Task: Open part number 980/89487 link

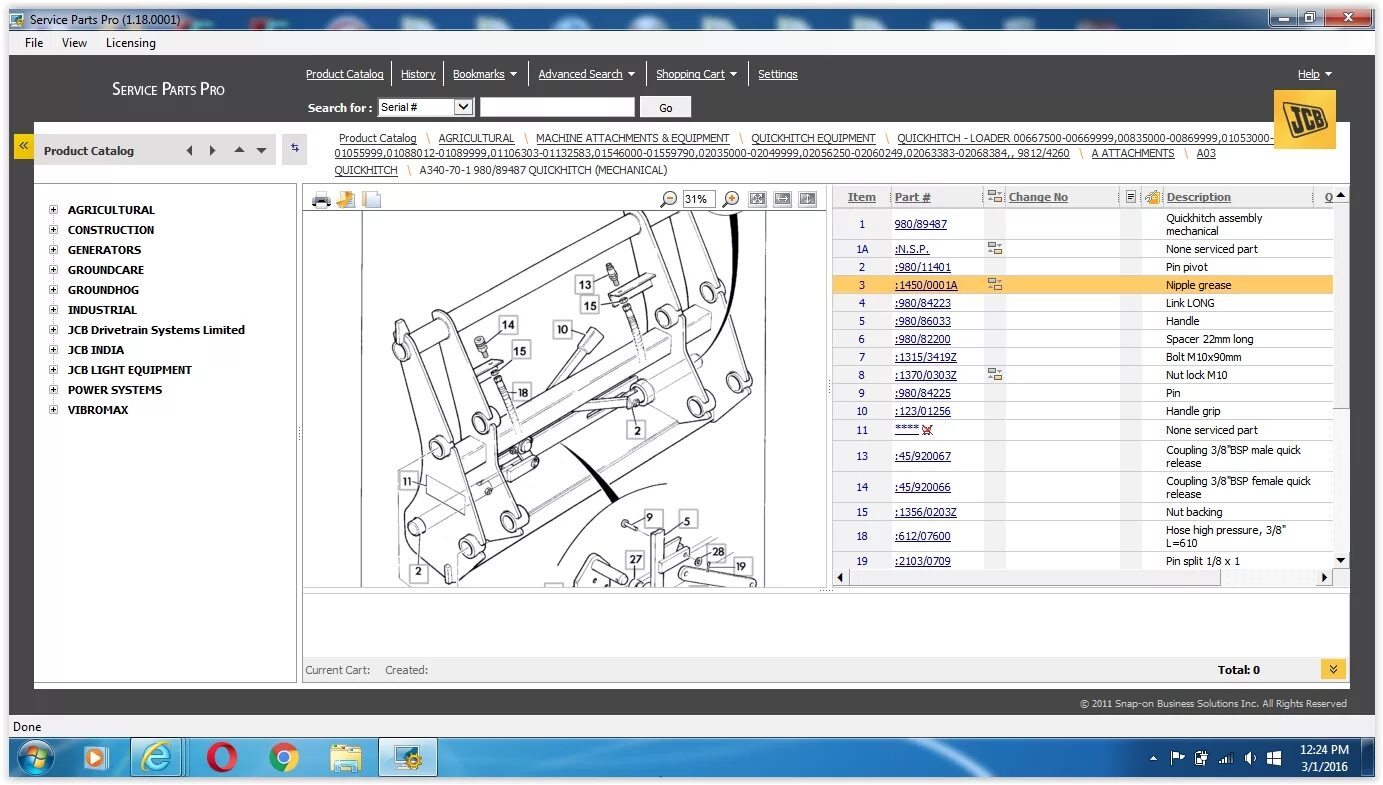Action: (x=921, y=224)
